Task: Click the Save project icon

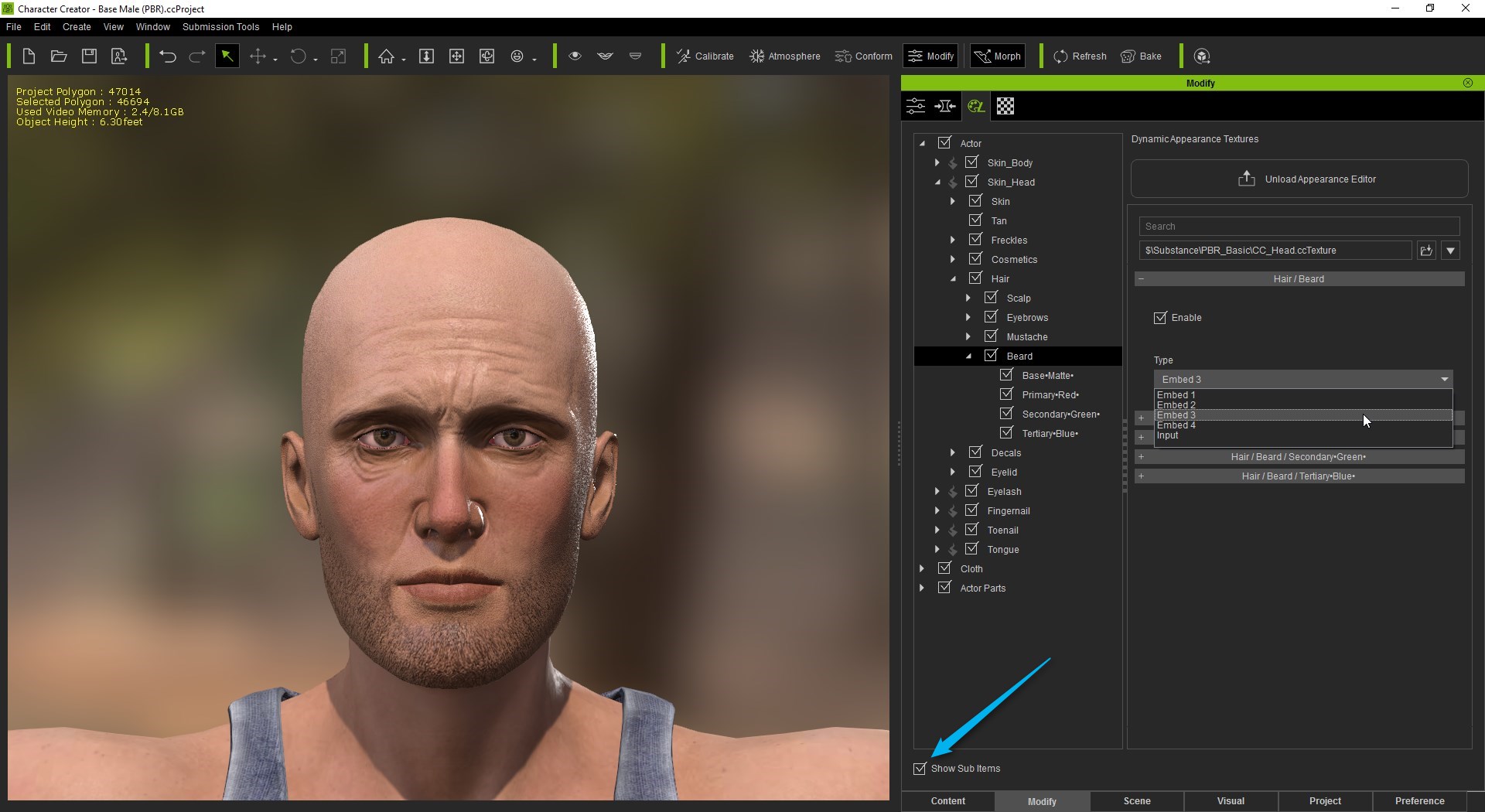Action: point(89,56)
